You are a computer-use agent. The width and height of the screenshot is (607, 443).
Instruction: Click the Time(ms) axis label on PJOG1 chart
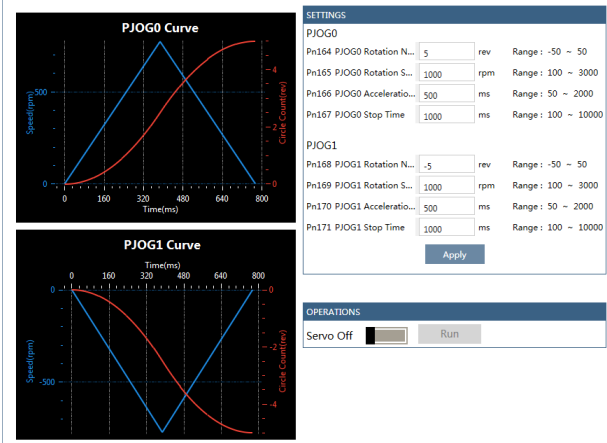(x=162, y=265)
